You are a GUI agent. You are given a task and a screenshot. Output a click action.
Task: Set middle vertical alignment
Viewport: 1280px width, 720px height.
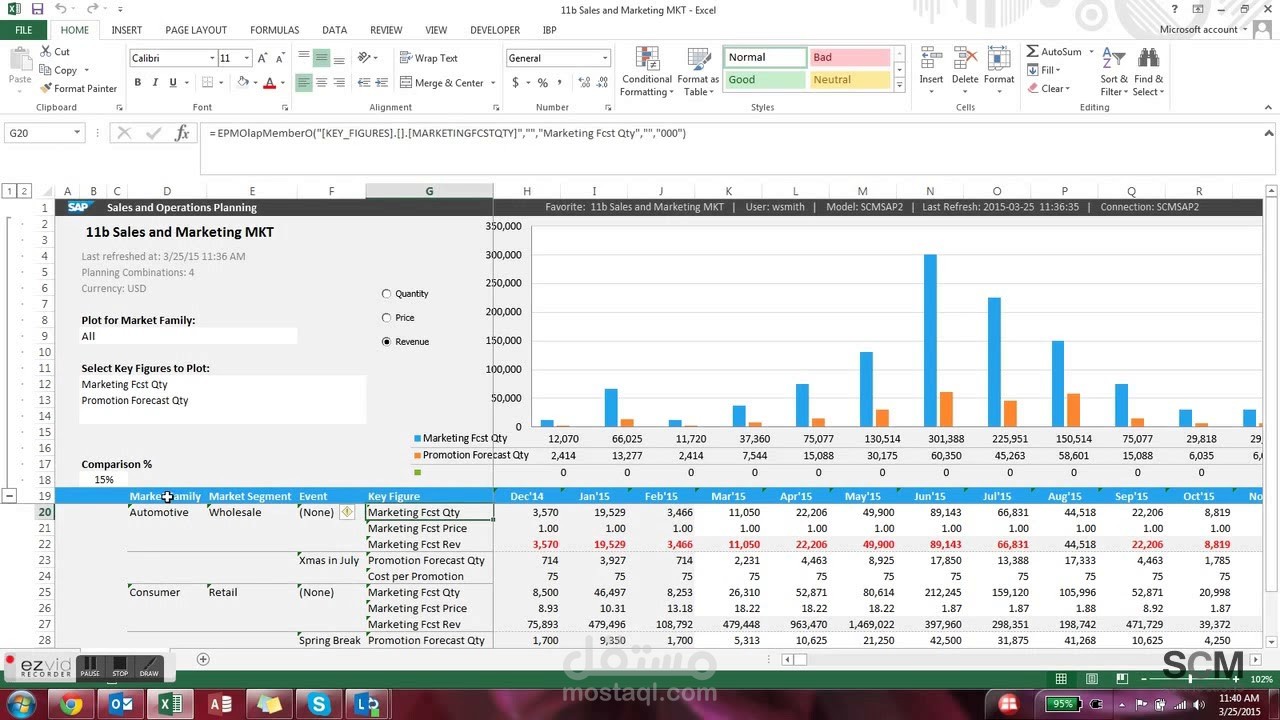coord(321,58)
